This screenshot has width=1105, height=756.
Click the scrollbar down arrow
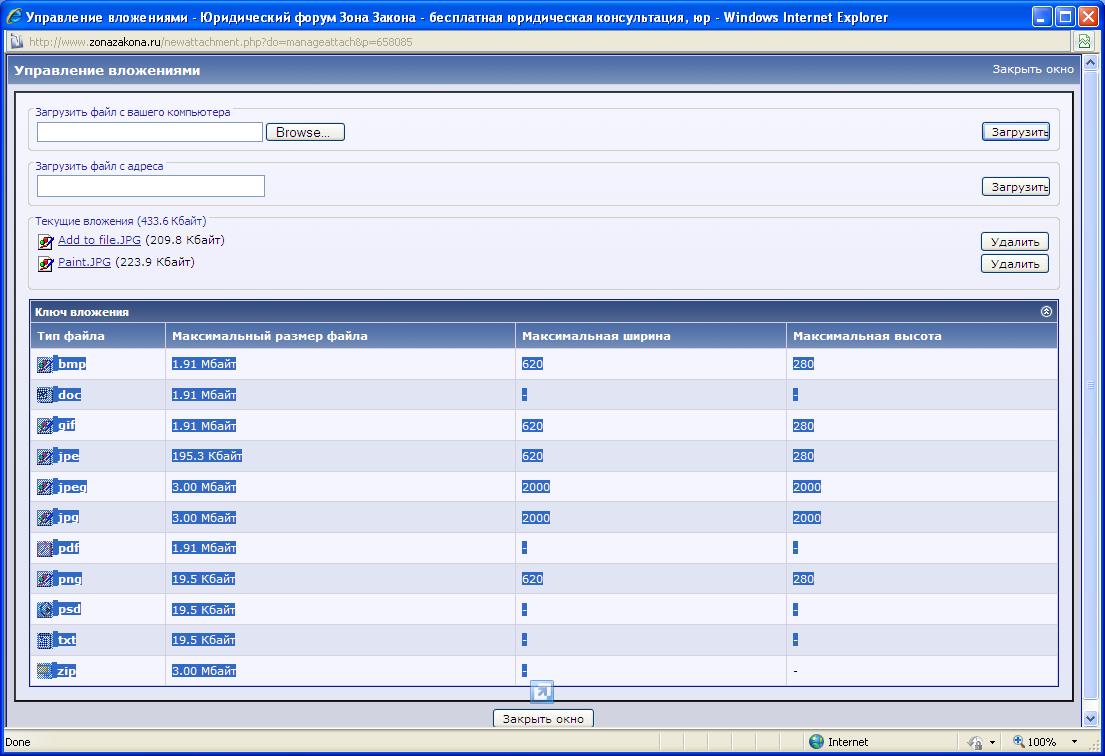point(1090,719)
